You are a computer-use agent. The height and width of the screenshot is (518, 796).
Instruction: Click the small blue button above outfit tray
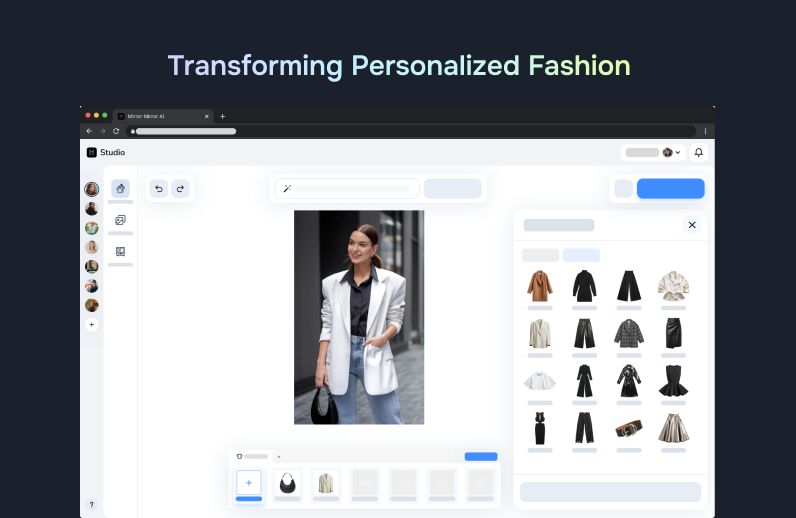pos(480,457)
